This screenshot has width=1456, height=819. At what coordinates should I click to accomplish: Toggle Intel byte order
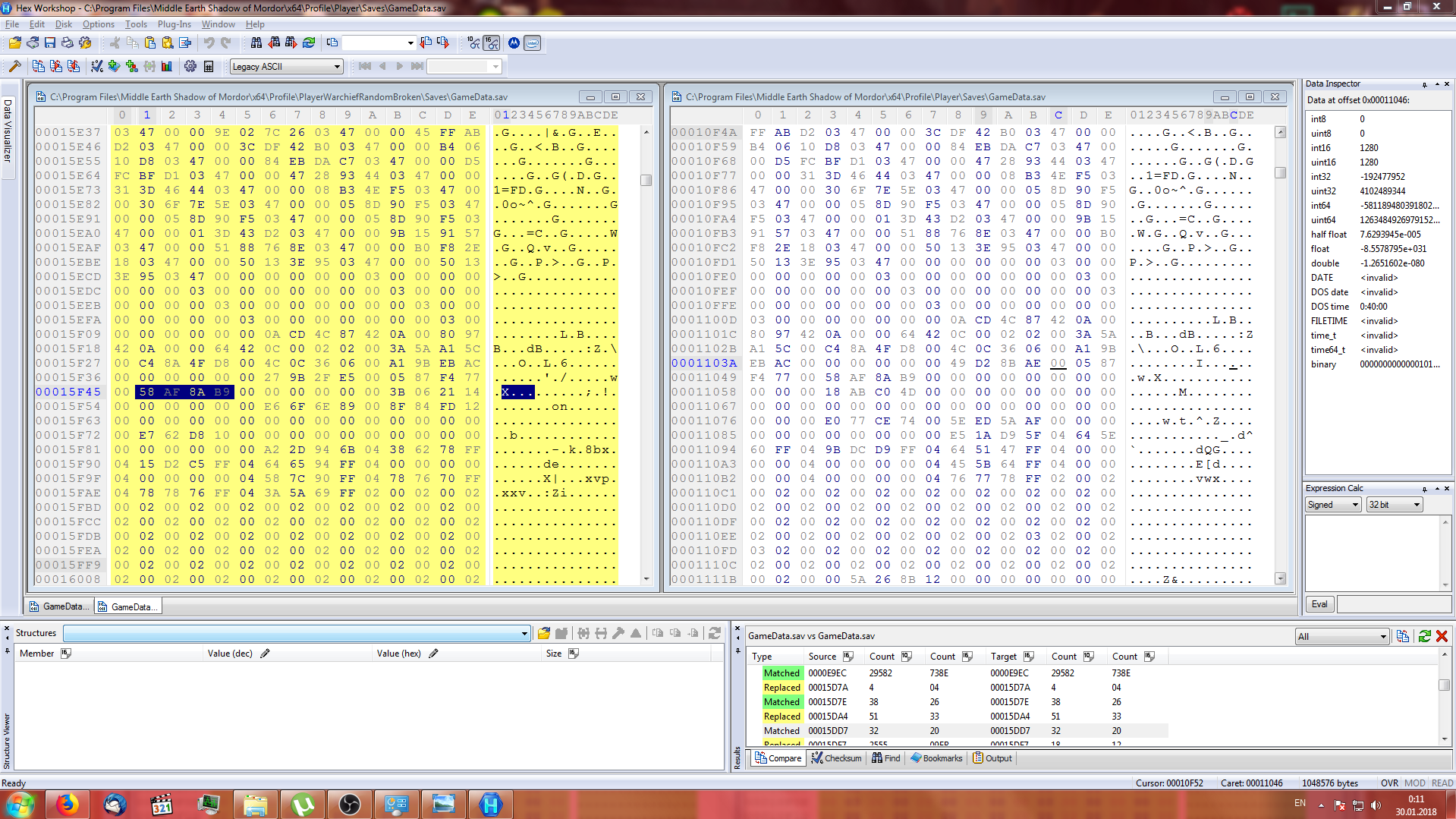pyautogui.click(x=533, y=43)
